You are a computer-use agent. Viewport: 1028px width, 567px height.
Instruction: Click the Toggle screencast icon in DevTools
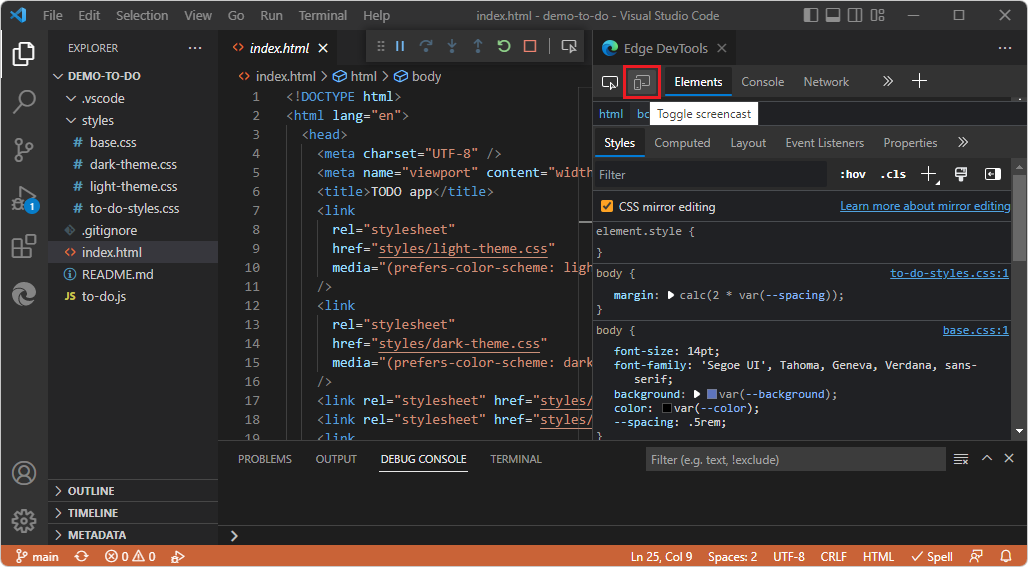(641, 82)
